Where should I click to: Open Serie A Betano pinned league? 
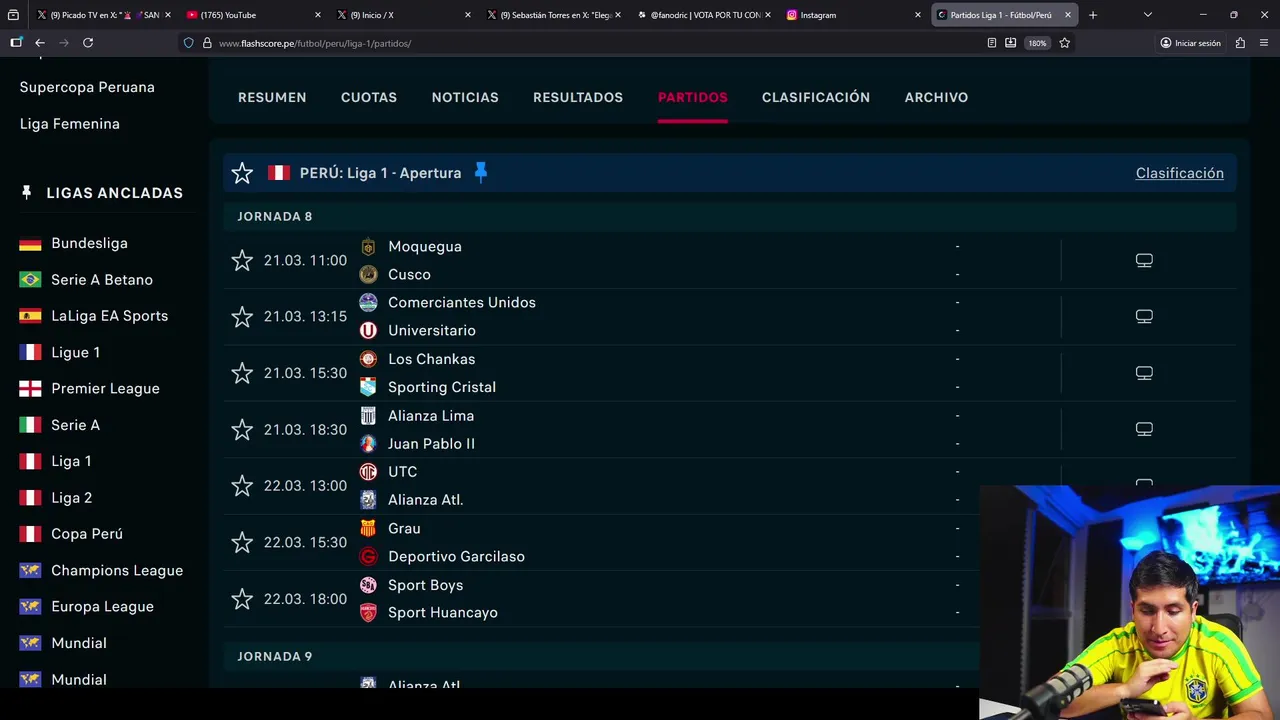point(102,280)
